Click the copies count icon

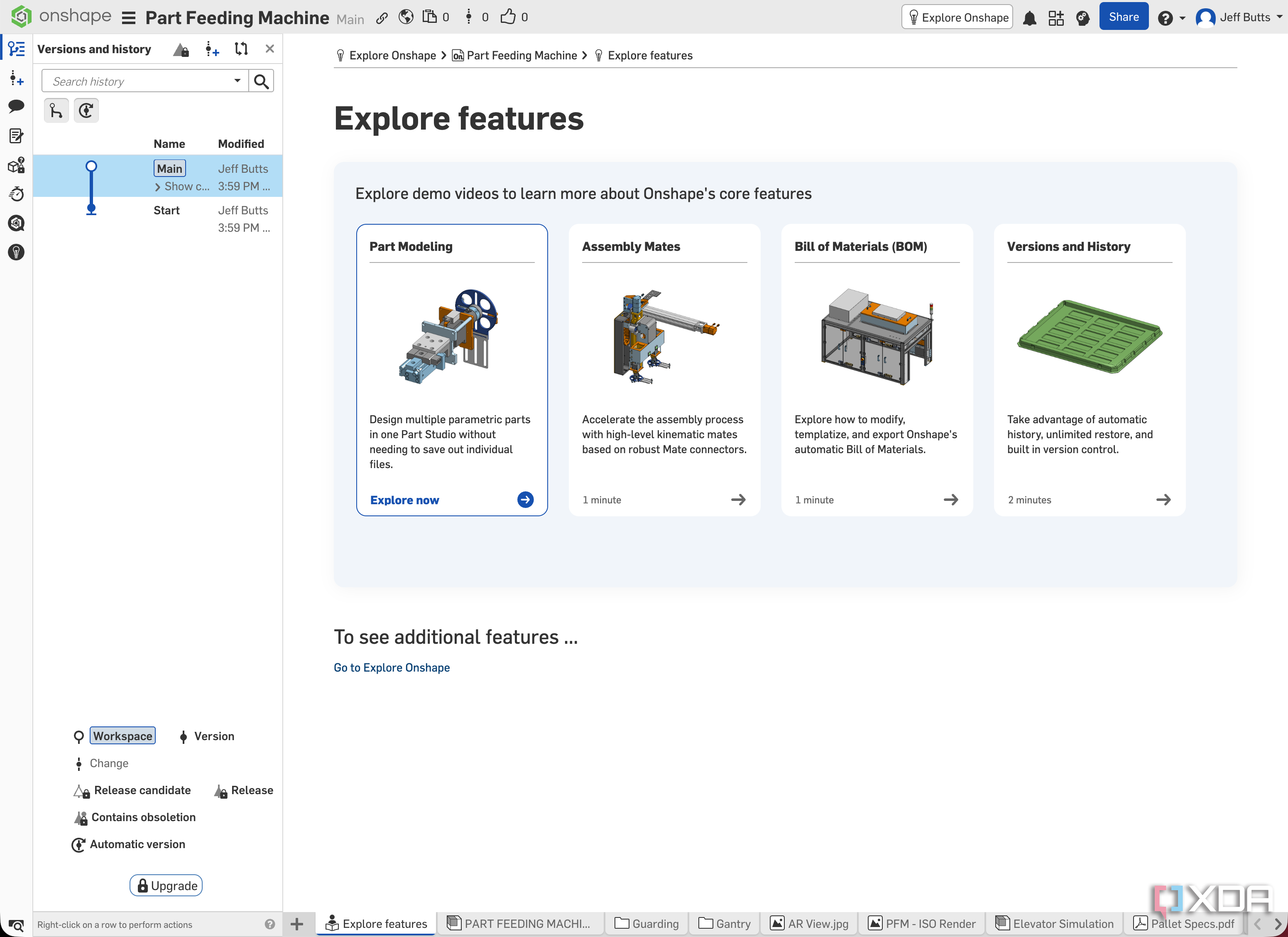click(430, 17)
